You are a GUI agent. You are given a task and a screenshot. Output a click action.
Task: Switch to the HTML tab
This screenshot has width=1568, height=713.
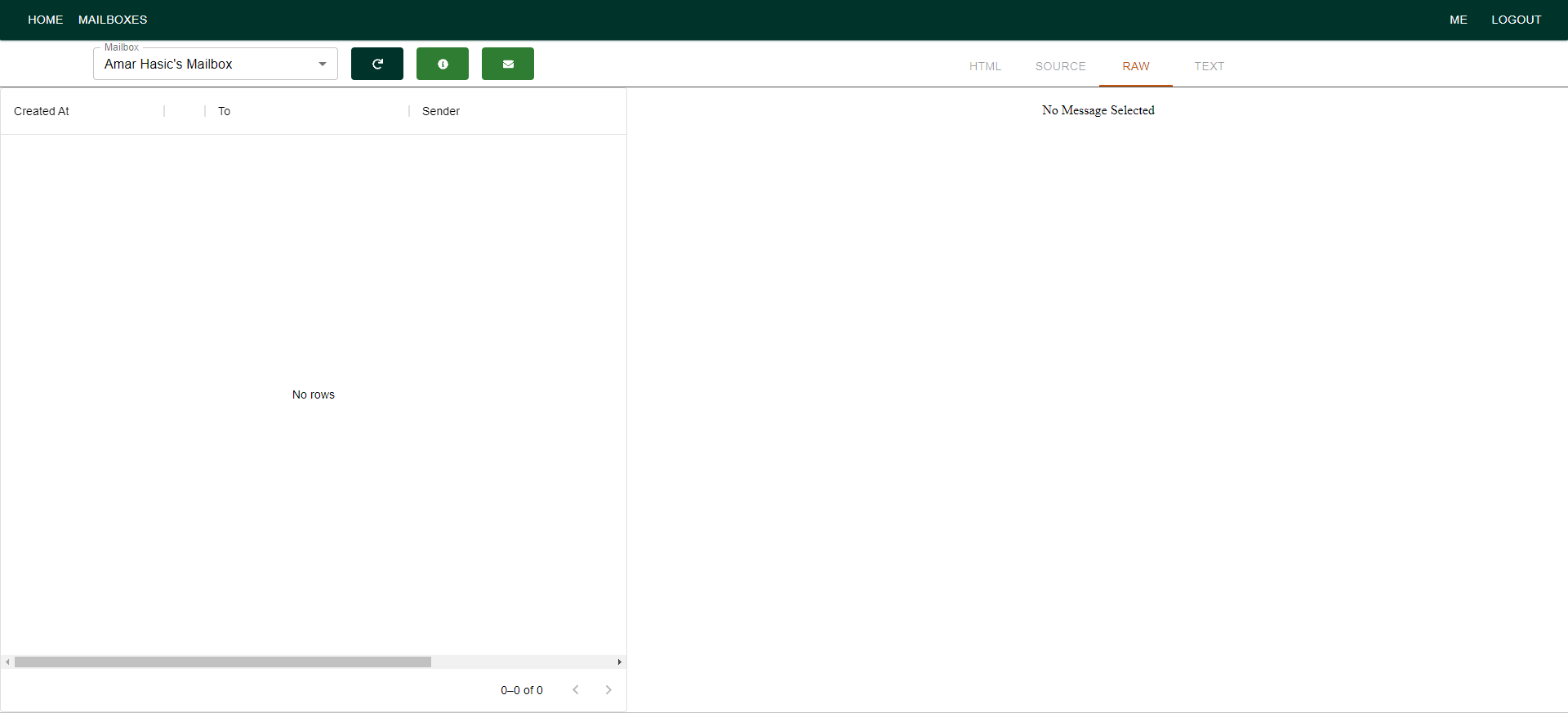point(986,66)
